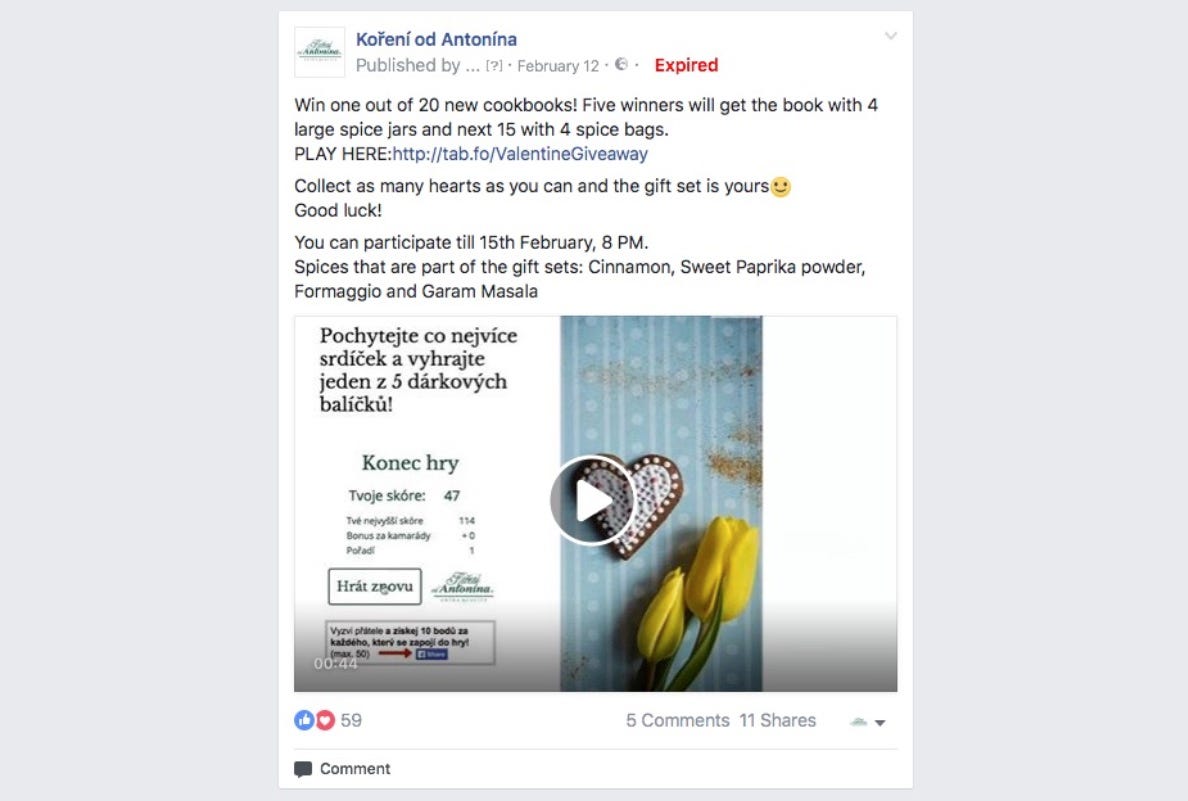Image resolution: width=1188 pixels, height=801 pixels.
Task: Click the red Expired status label
Action: (x=686, y=65)
